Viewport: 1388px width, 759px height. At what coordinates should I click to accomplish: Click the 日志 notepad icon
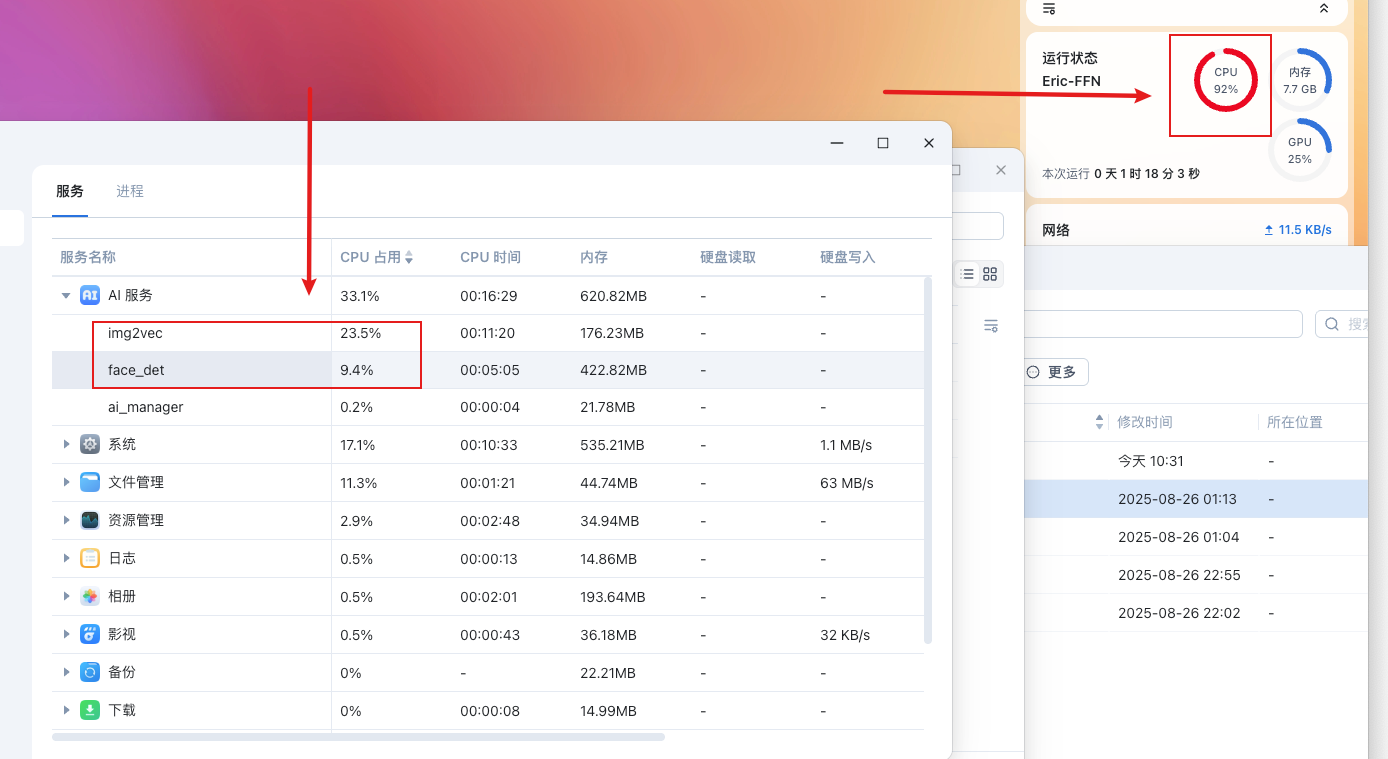90,558
